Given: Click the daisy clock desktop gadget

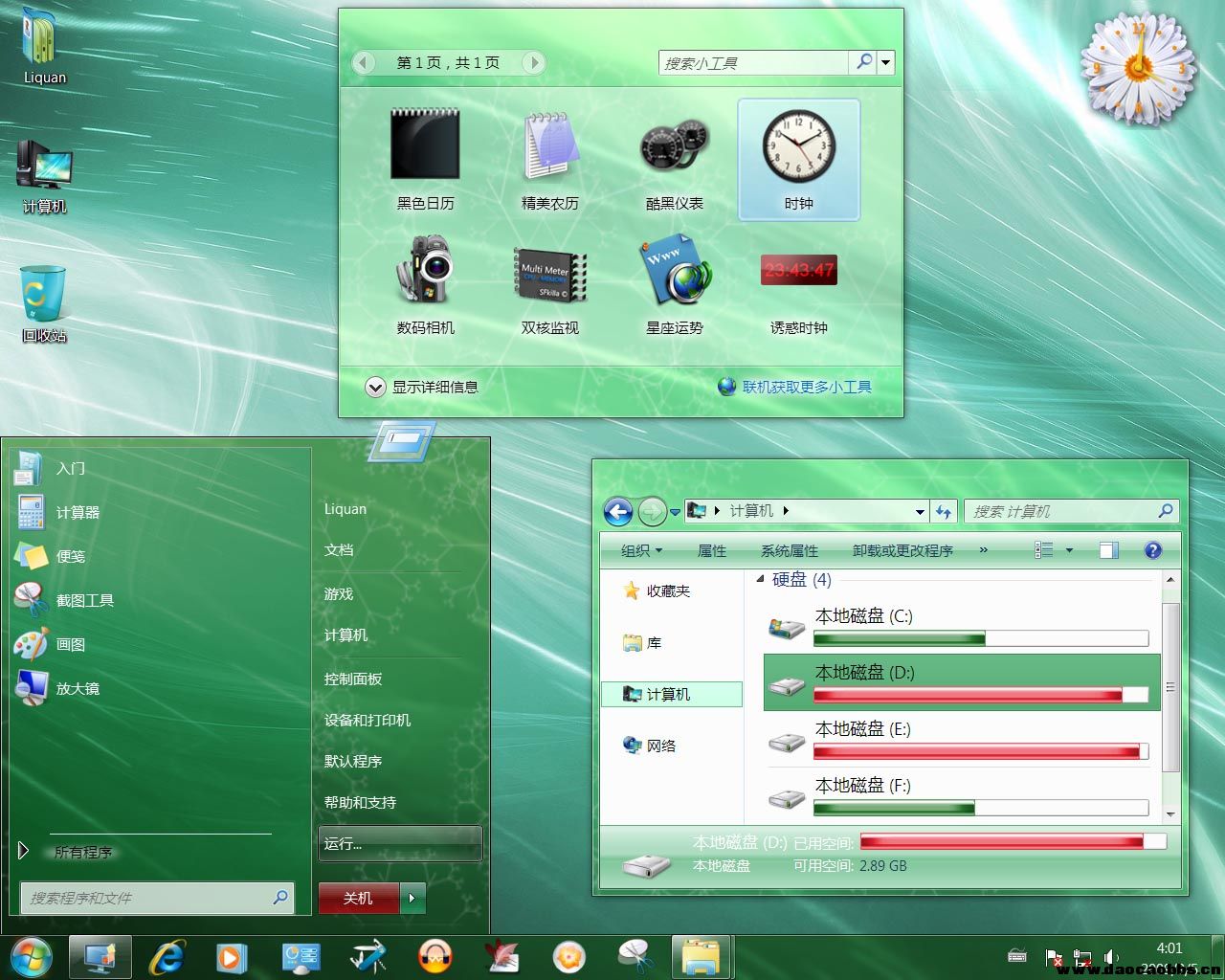Looking at the screenshot, I should (x=1138, y=67).
